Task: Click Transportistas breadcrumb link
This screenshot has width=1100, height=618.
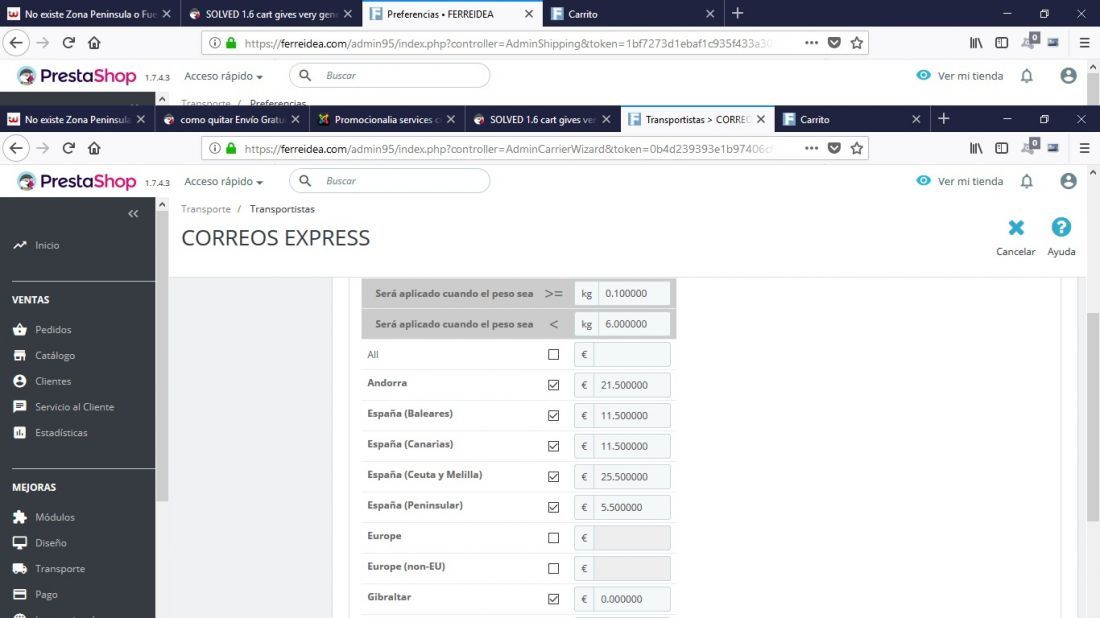Action: tap(282, 209)
